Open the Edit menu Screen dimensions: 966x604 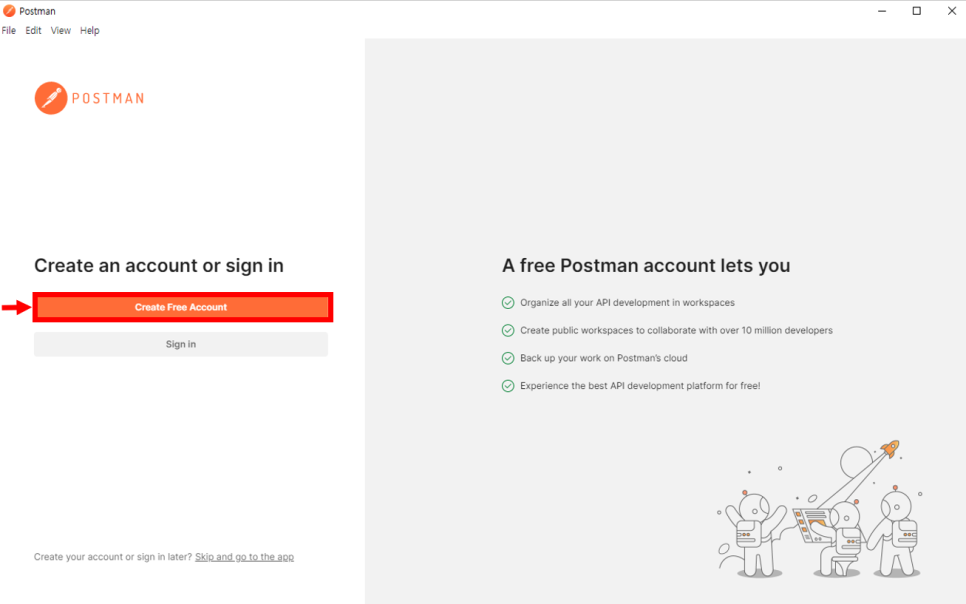(x=34, y=31)
